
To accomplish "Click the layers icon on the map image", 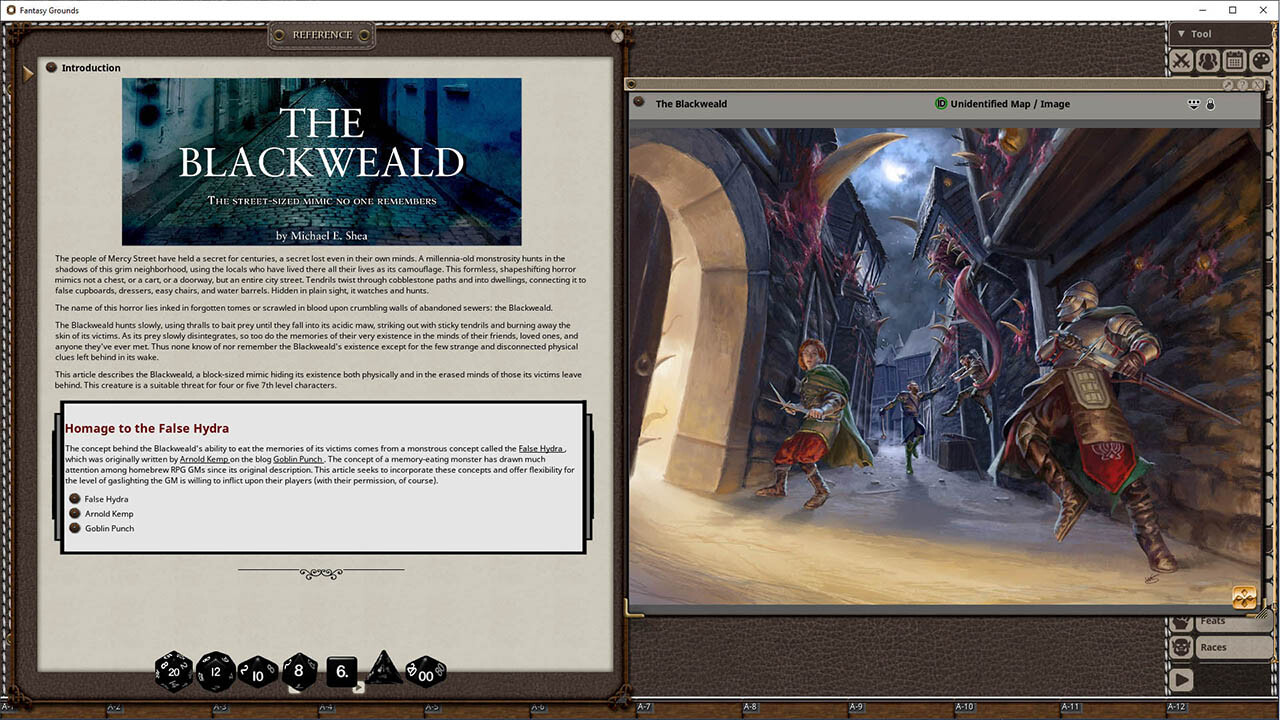I will 1243,597.
